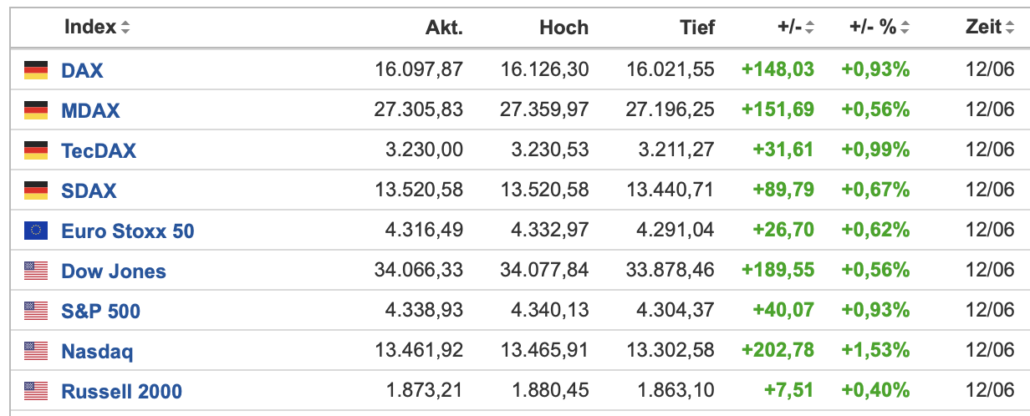Viewport: 1030px width, 416px height.
Task: Click the German flag next to TecDAX
Action: (x=36, y=150)
